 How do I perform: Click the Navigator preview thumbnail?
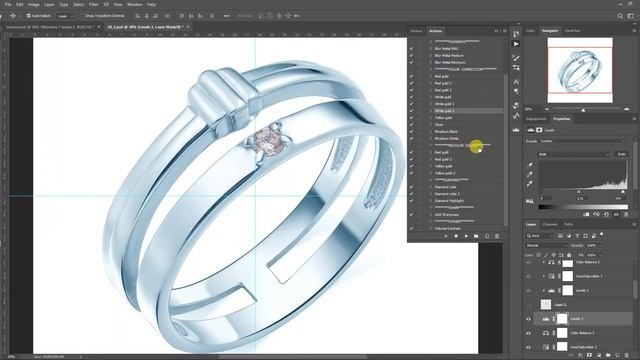tap(580, 70)
